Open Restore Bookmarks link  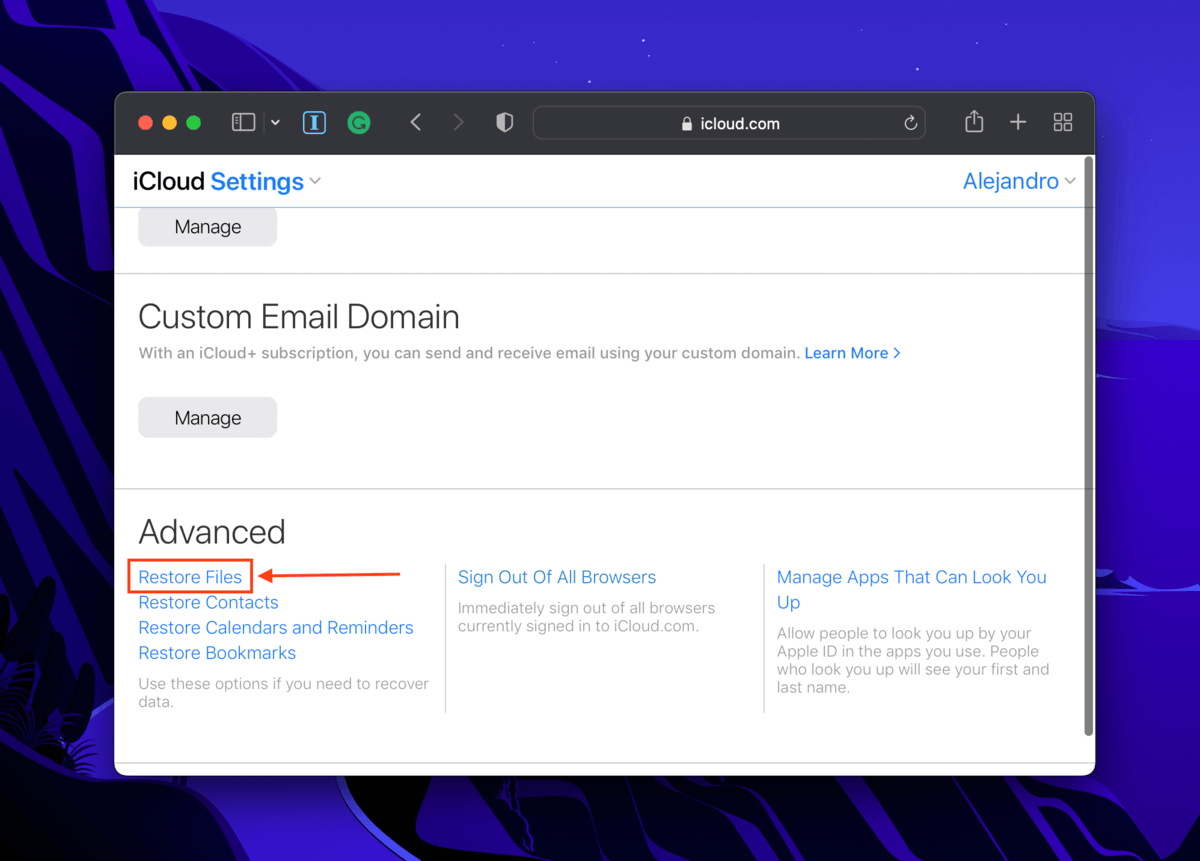coord(217,652)
